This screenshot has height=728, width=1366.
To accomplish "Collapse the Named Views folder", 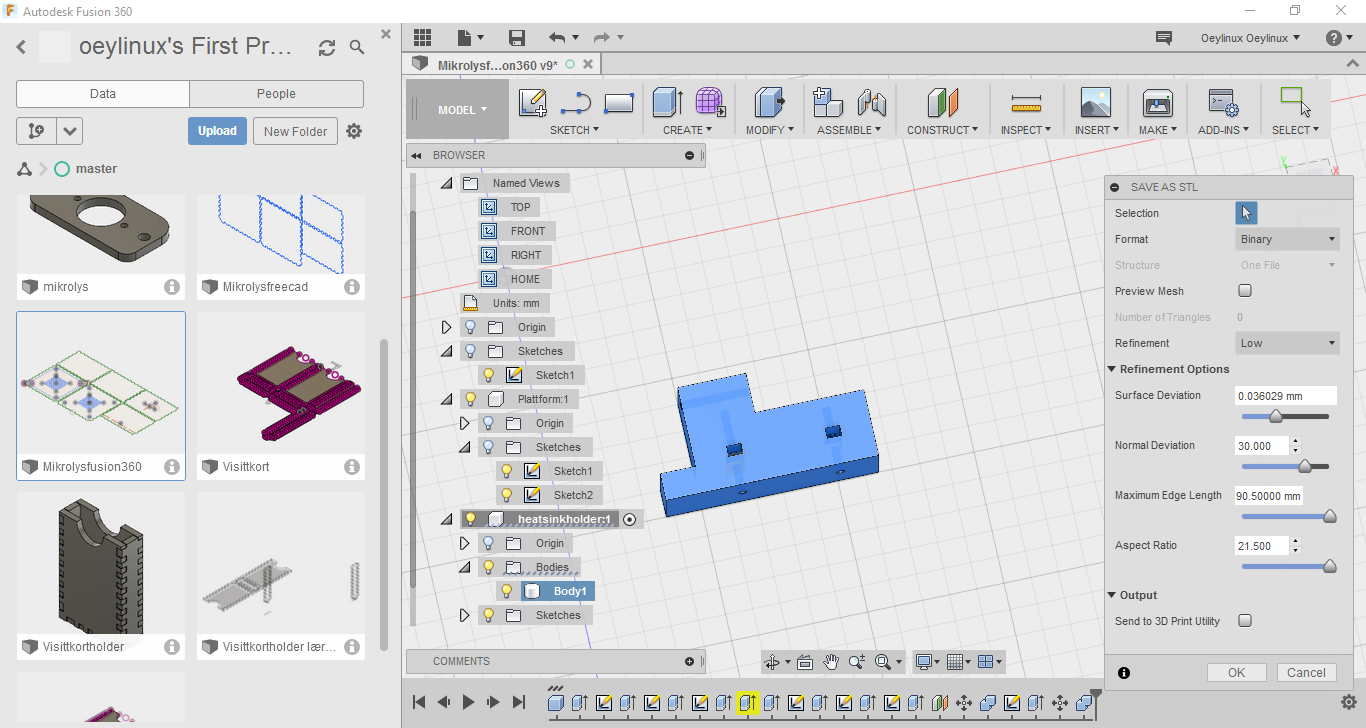I will (447, 183).
